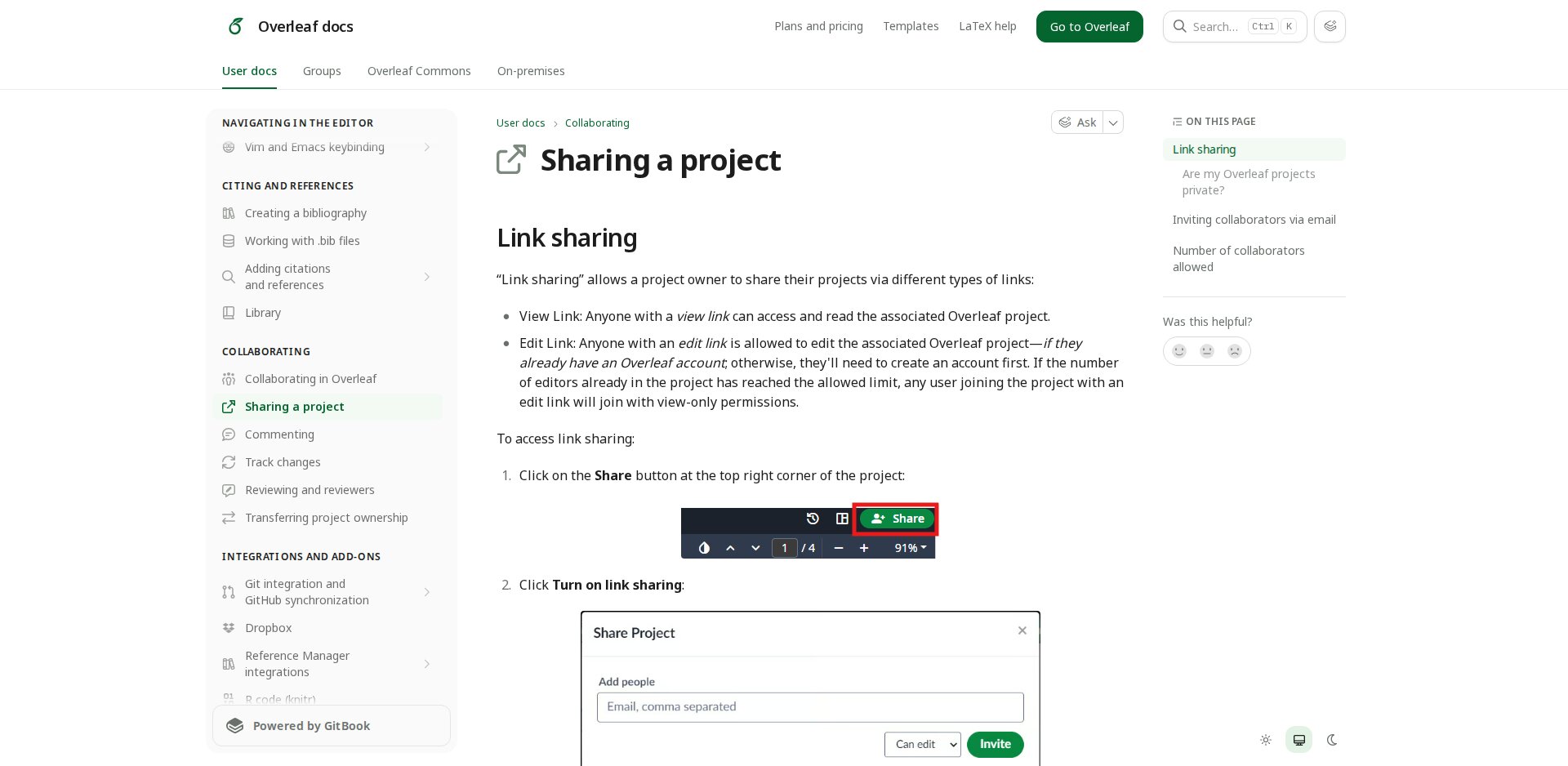Click the Commenting speech bubble icon
The width and height of the screenshot is (1568, 766).
(x=229, y=434)
